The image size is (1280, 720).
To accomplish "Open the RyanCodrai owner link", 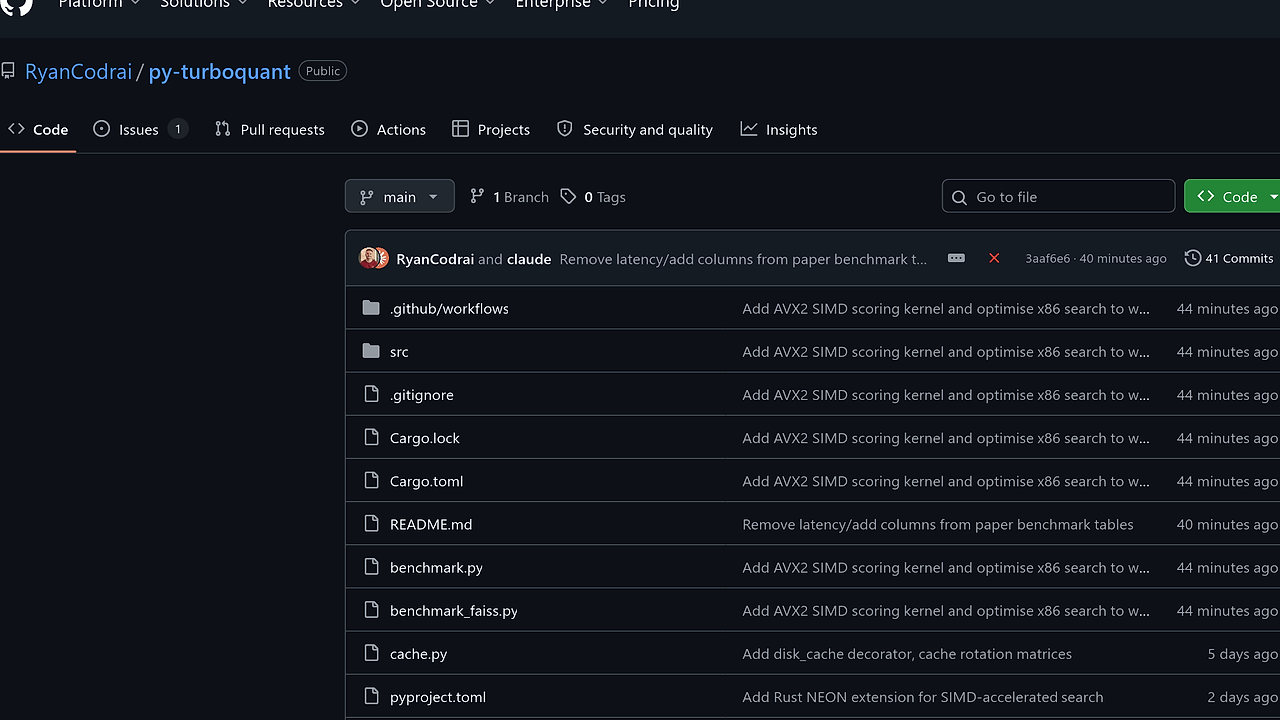I will pos(78,71).
